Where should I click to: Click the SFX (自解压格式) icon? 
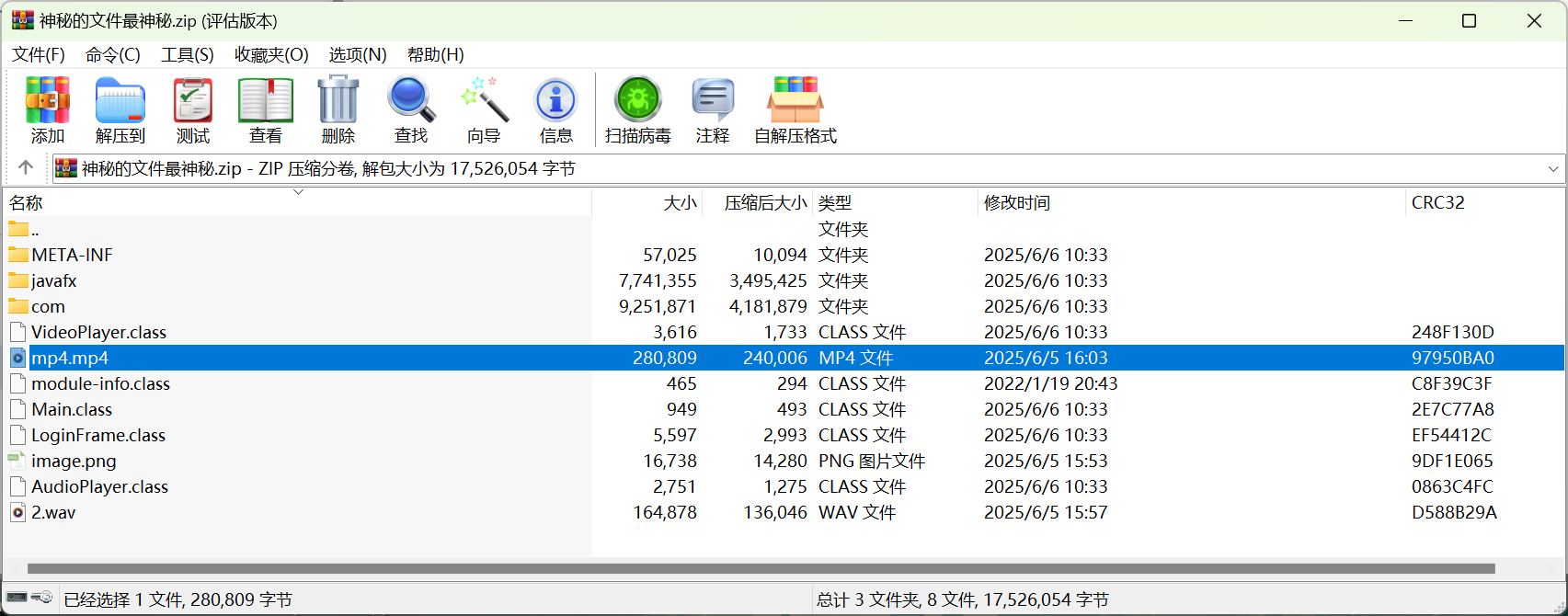point(795,101)
